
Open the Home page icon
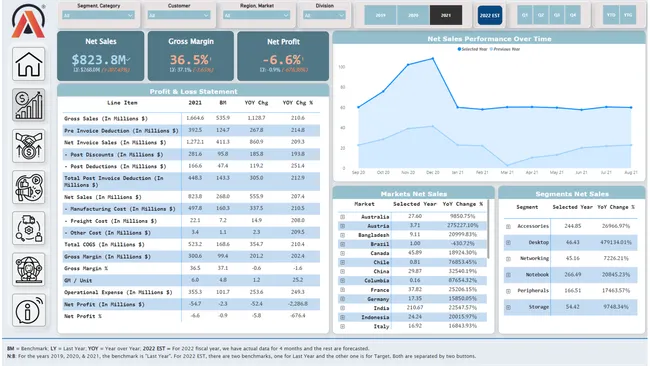coord(28,64)
